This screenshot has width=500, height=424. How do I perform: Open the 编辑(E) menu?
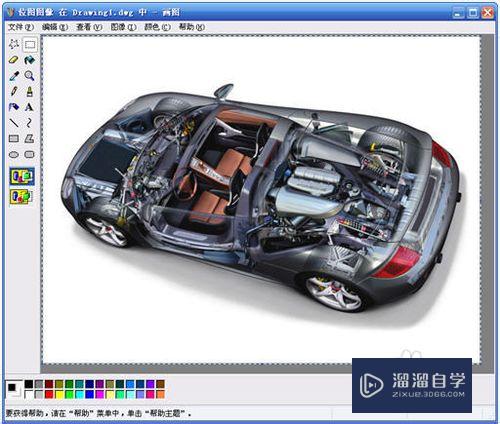coord(55,27)
